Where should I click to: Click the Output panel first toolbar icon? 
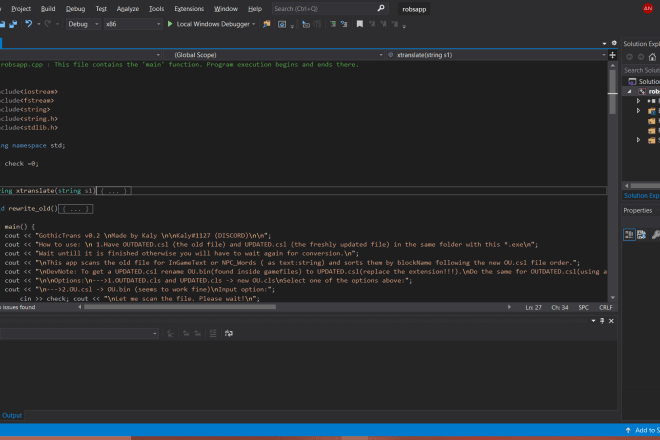click(170, 333)
